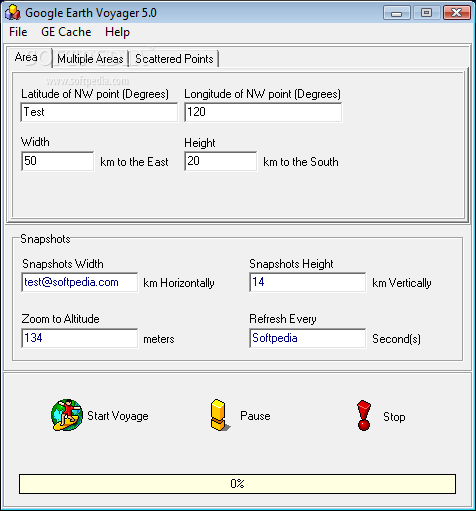
Task: Switch to the Scattered Points tab
Action: 174,59
